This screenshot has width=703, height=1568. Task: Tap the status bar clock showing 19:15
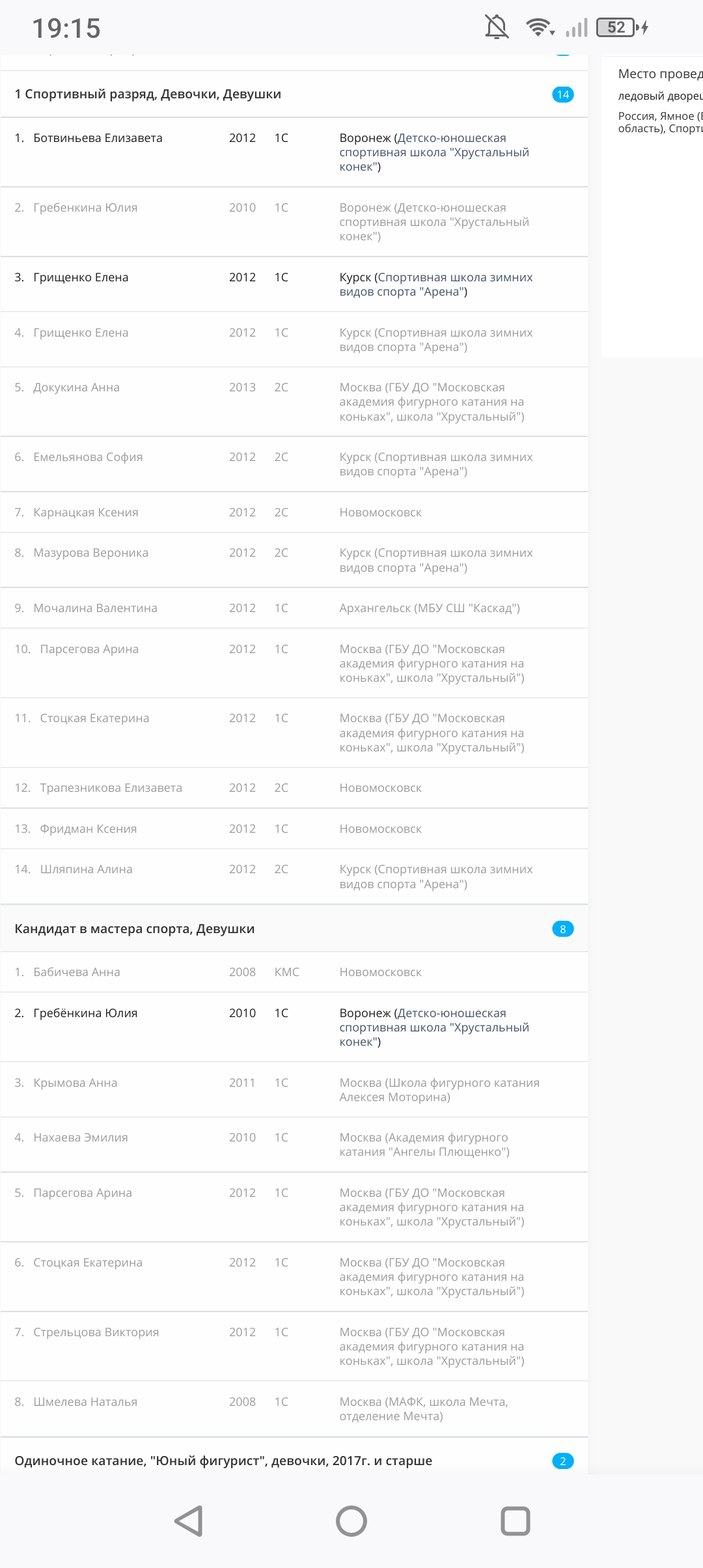66,28
